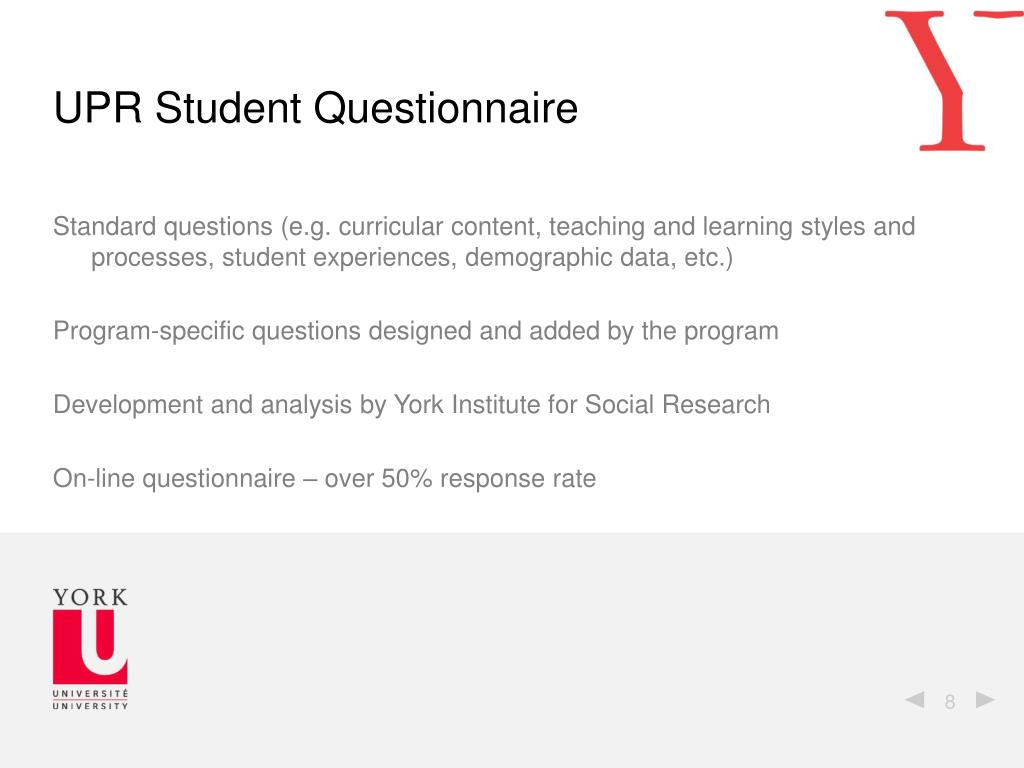Select the UNIVERSITÉ text under the logo

pyautogui.click(x=90, y=693)
